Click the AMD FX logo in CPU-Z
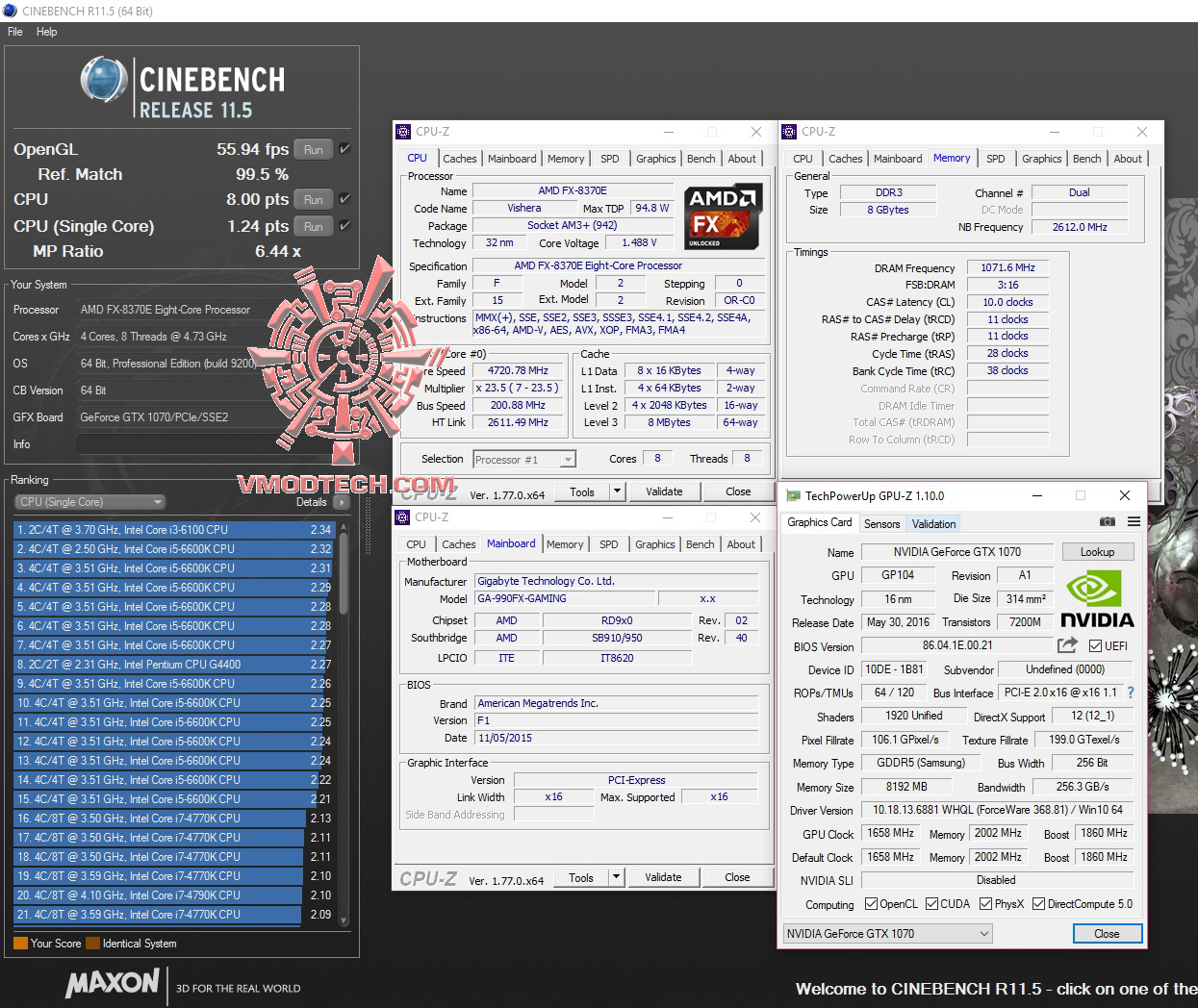This screenshot has width=1198, height=1008. point(724,216)
